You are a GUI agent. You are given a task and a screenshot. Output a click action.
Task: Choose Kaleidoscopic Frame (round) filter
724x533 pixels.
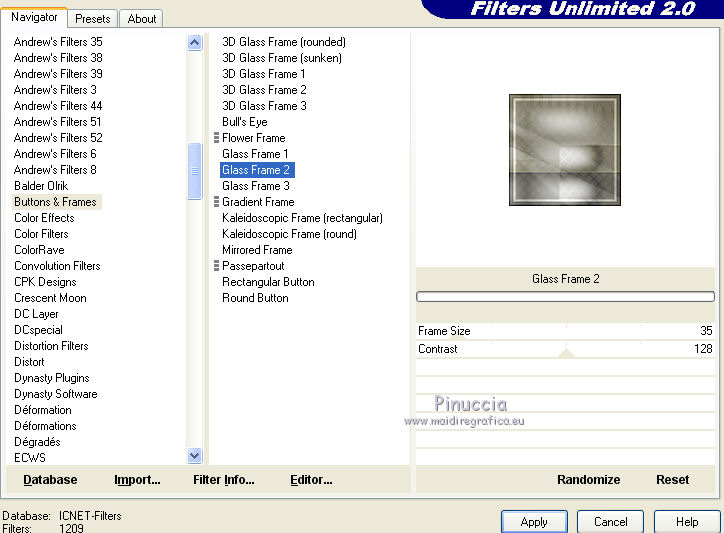pyautogui.click(x=290, y=234)
